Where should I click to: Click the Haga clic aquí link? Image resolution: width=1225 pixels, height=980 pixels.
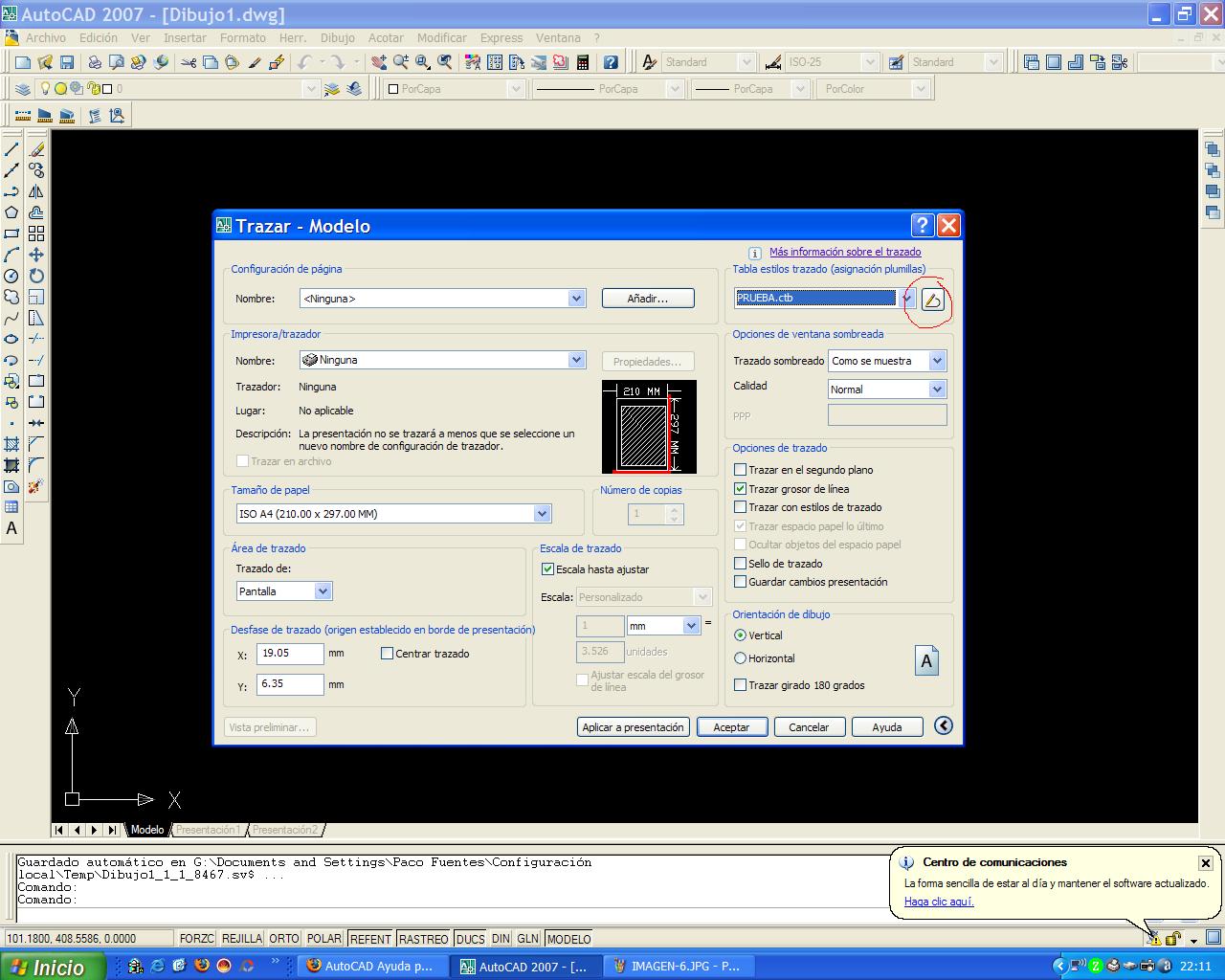[939, 902]
